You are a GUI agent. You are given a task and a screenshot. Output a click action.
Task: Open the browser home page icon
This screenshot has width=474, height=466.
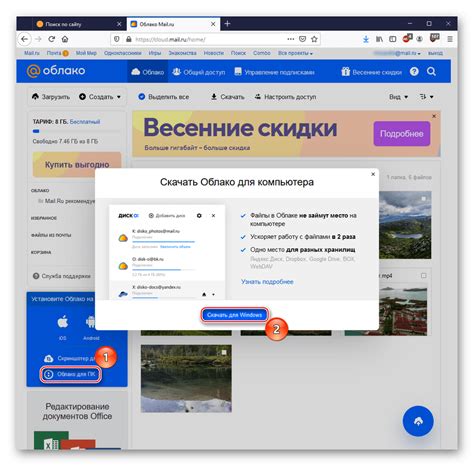tap(65, 39)
